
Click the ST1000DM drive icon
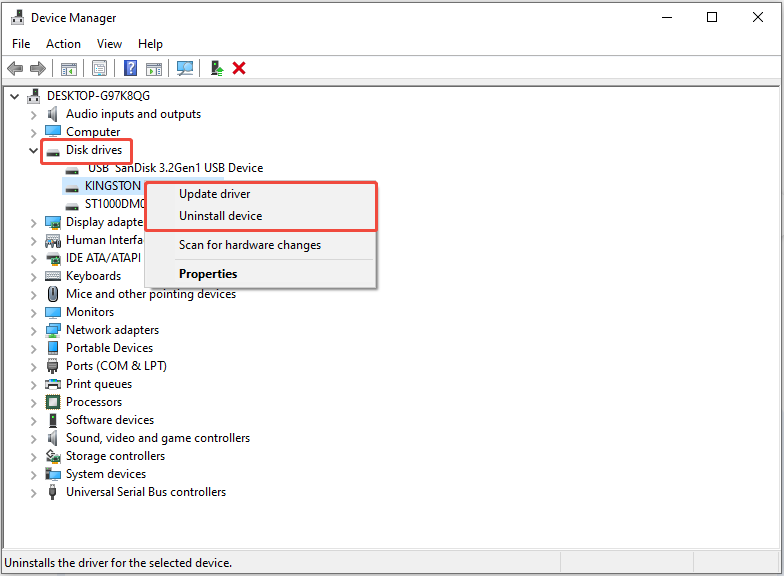click(72, 206)
